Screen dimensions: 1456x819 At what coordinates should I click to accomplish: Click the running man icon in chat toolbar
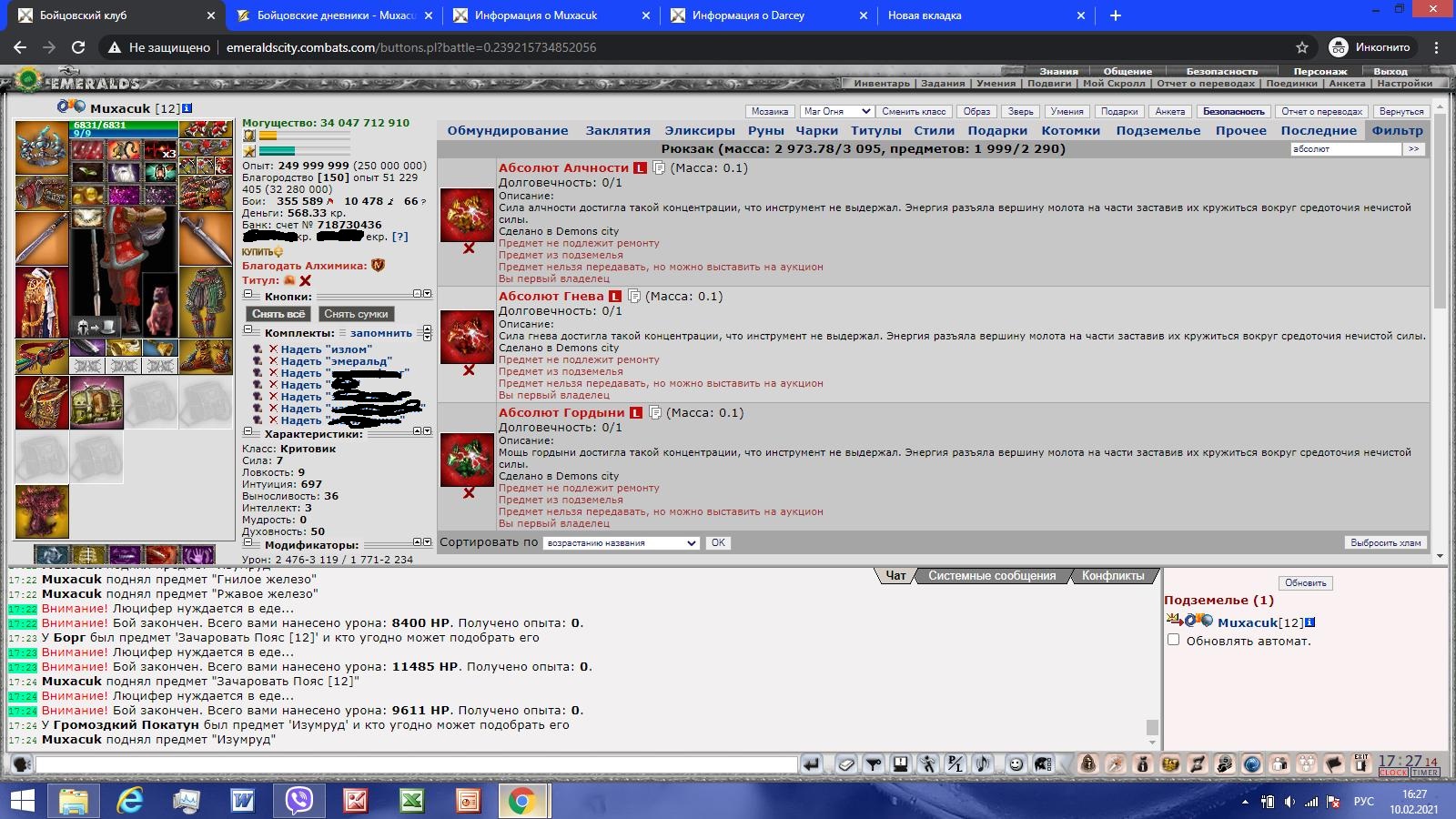pos(927,764)
